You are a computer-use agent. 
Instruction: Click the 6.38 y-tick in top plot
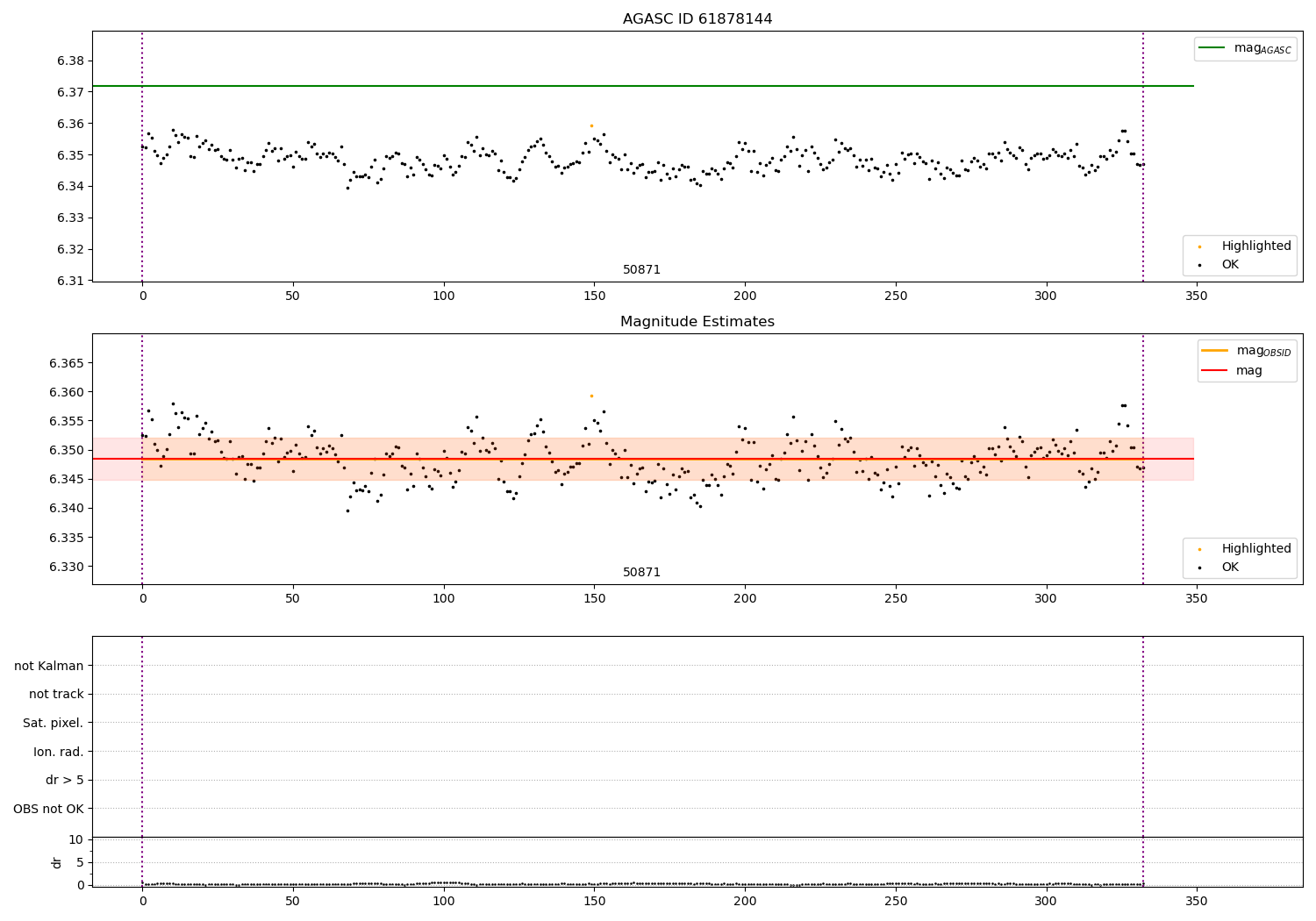[x=70, y=61]
